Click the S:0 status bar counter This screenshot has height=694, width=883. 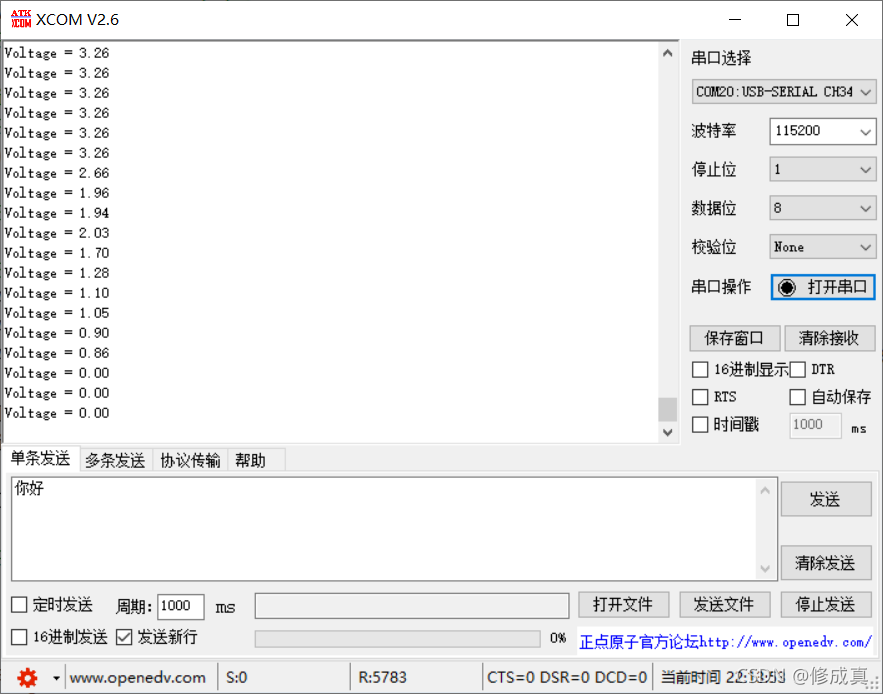click(x=237, y=677)
